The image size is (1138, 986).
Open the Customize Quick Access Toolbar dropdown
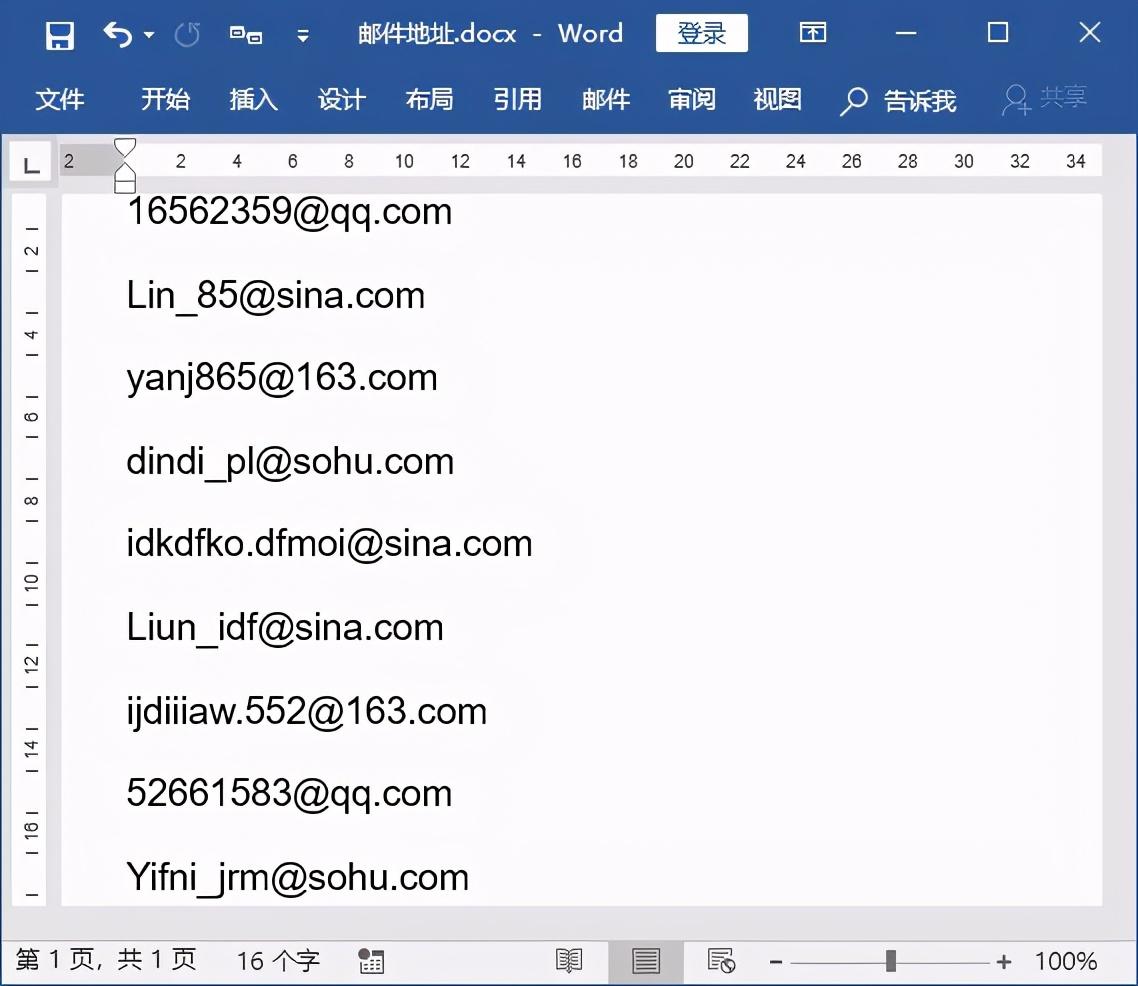[x=303, y=36]
